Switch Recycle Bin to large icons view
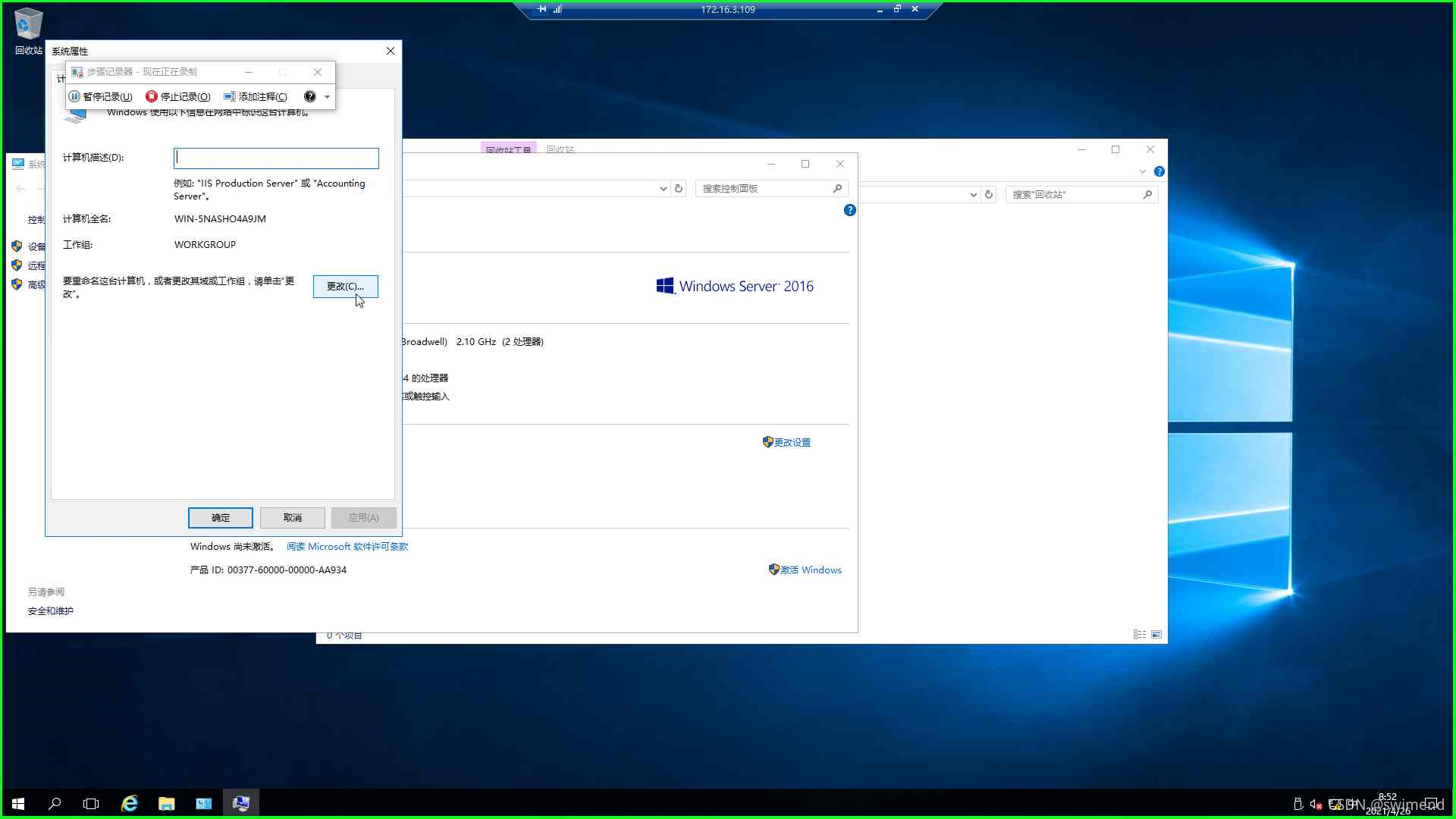The height and width of the screenshot is (819, 1456). pos(1156,634)
